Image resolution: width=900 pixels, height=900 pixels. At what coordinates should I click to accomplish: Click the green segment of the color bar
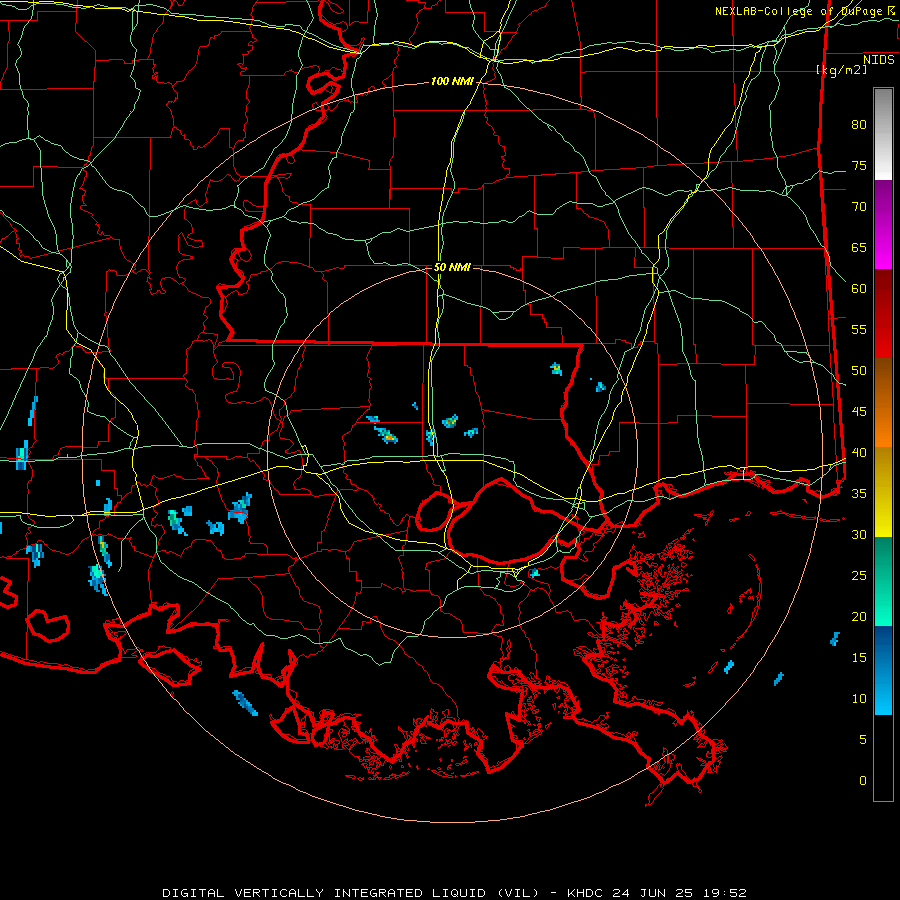[883, 581]
